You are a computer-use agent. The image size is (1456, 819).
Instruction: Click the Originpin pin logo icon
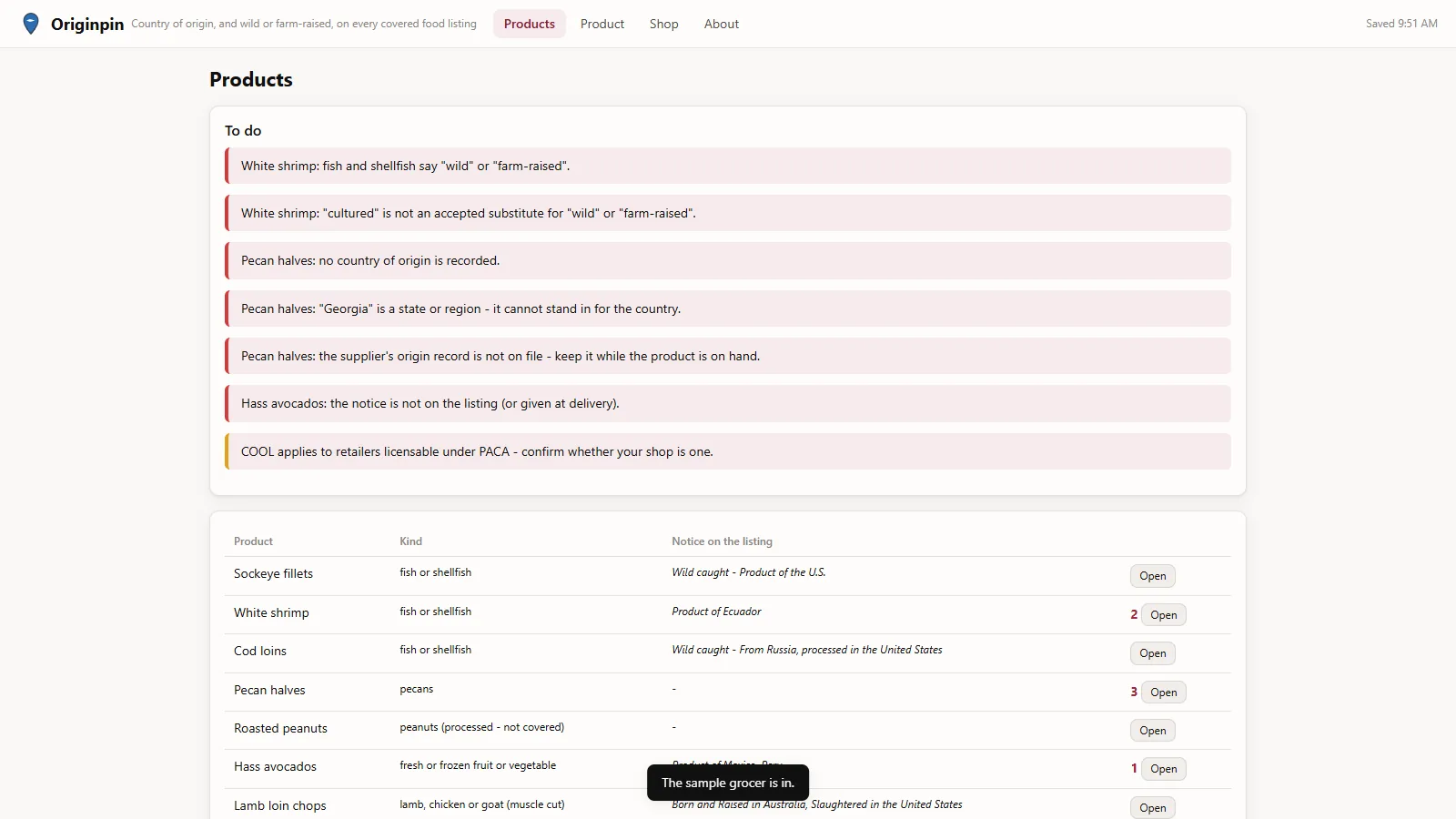click(x=31, y=24)
